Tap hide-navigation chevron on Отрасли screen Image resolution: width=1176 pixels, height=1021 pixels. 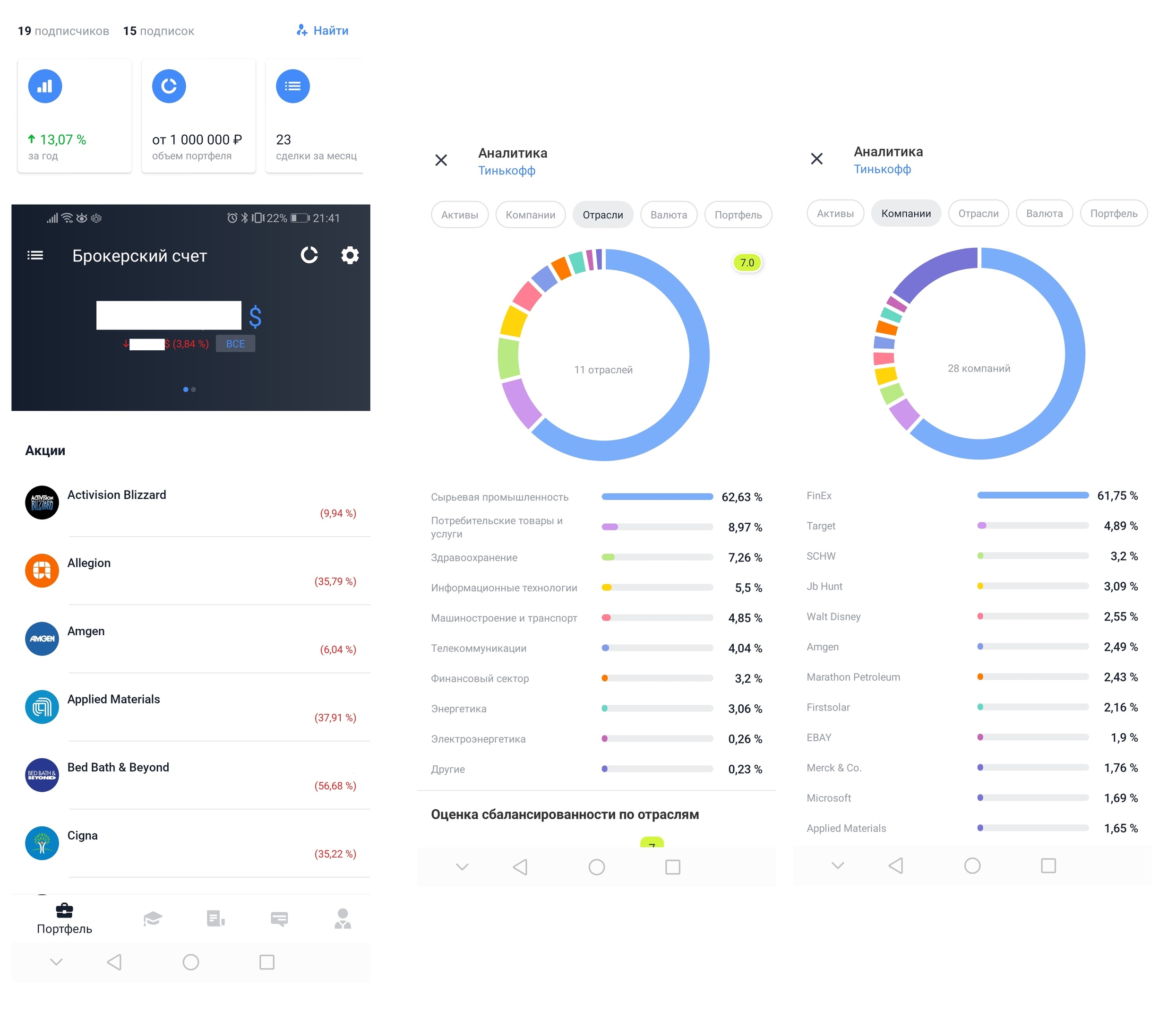pyautogui.click(x=463, y=867)
